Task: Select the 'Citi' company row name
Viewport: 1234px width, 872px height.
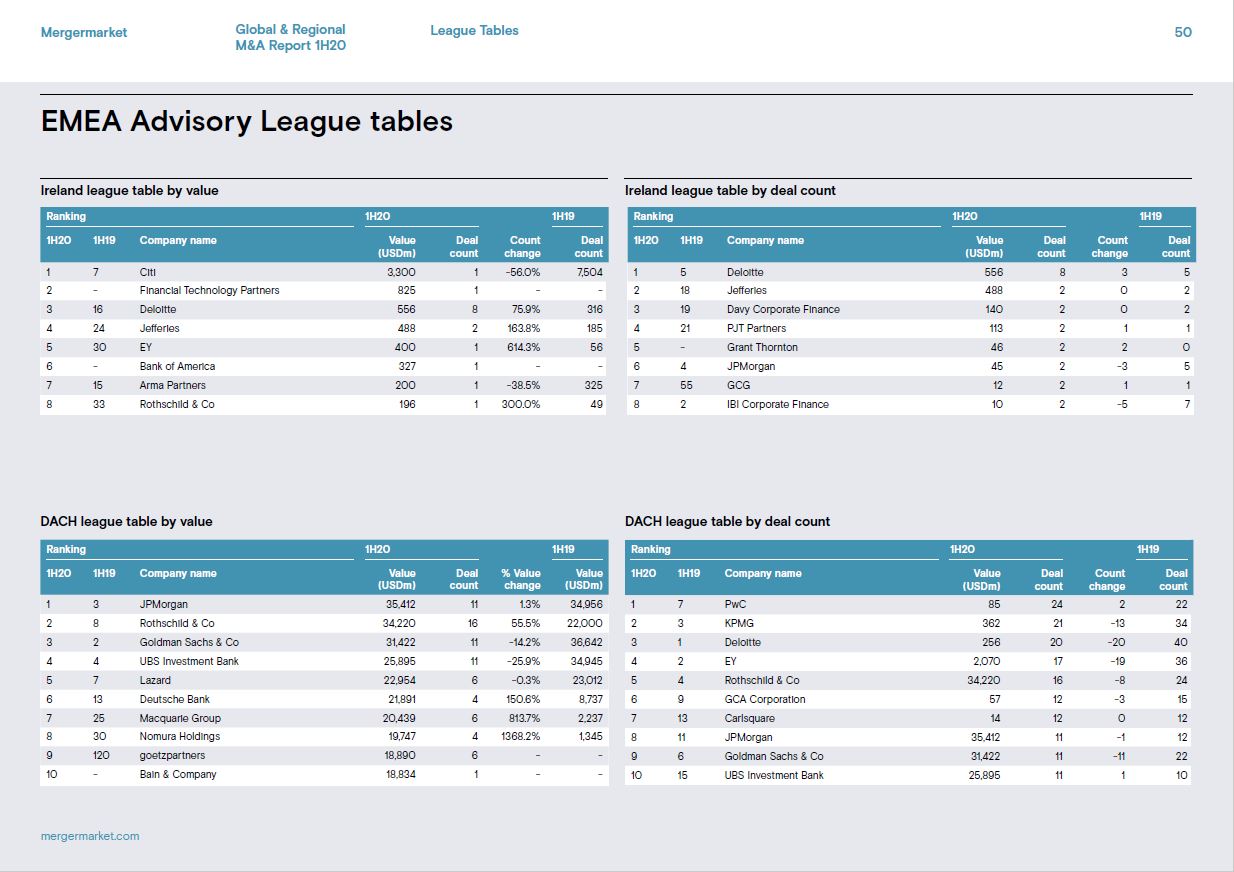Action: (148, 272)
